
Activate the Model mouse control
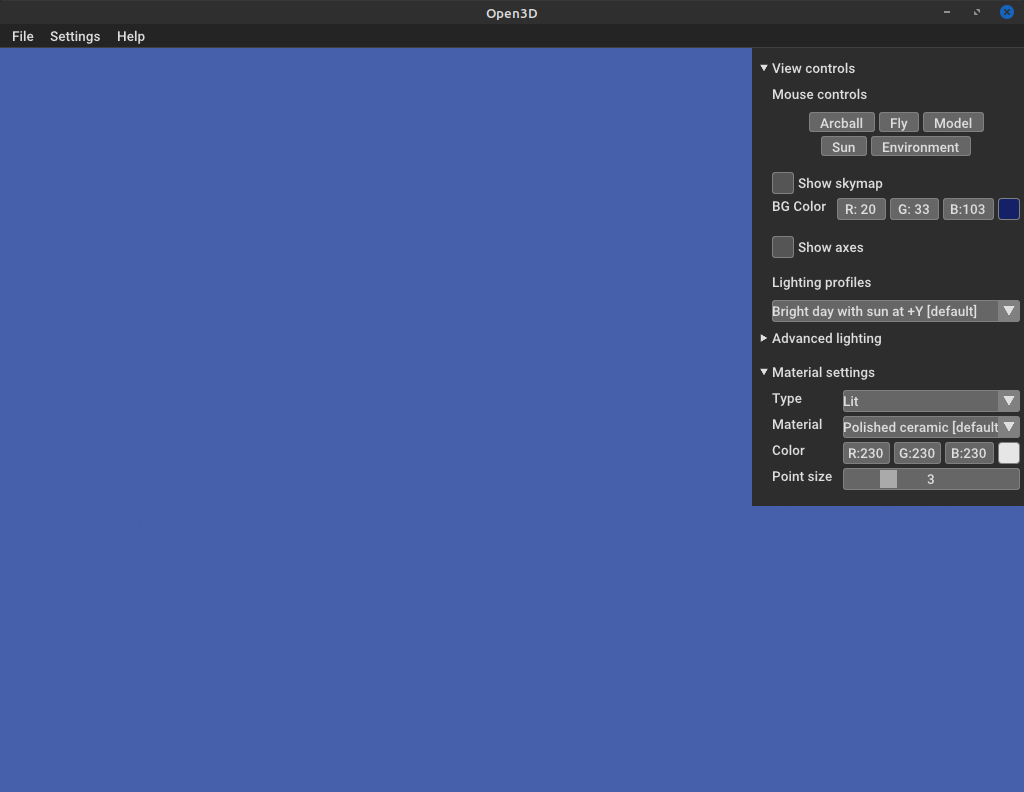[952, 122]
